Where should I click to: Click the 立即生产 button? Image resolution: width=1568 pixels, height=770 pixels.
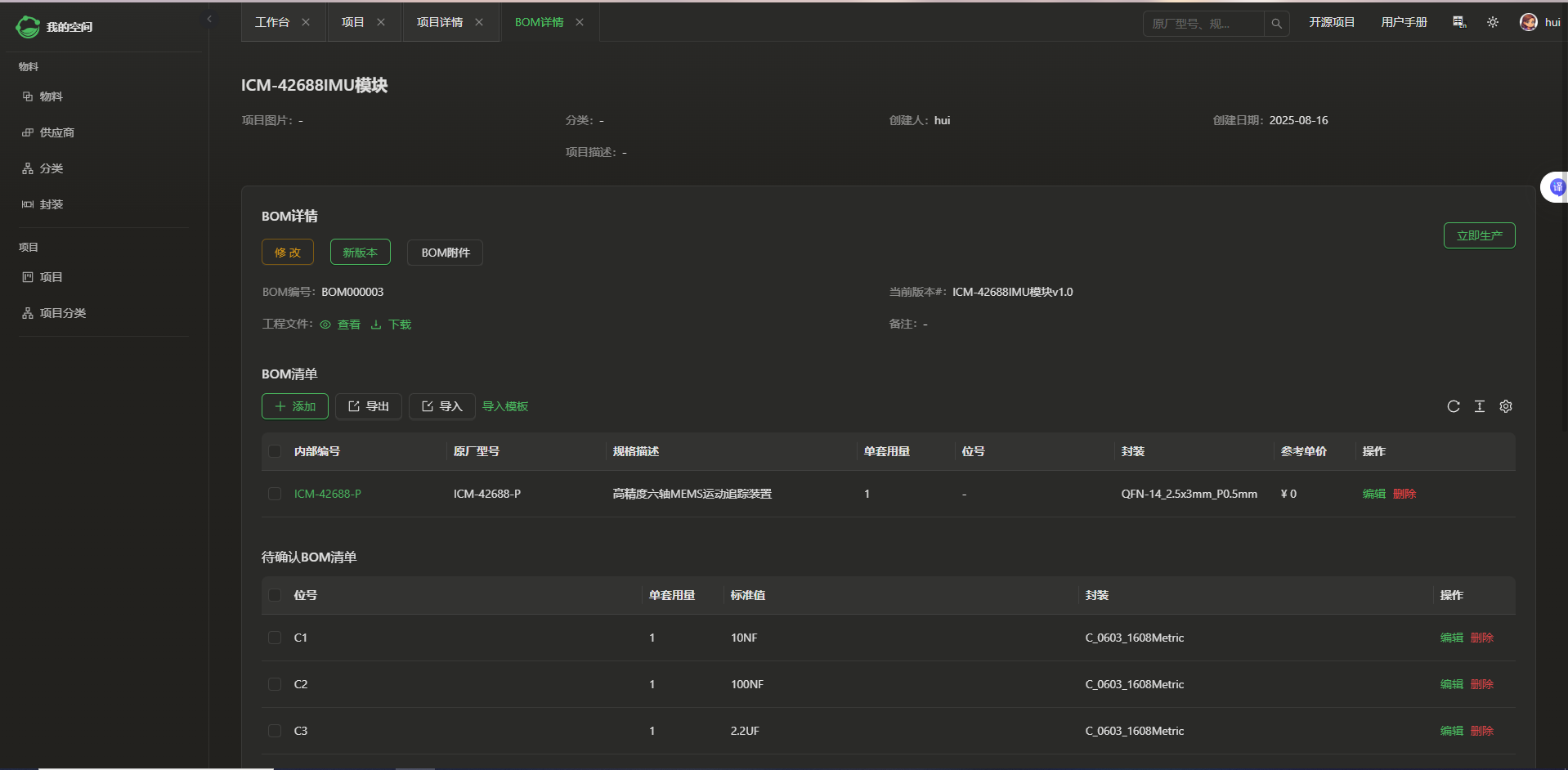[1479, 235]
